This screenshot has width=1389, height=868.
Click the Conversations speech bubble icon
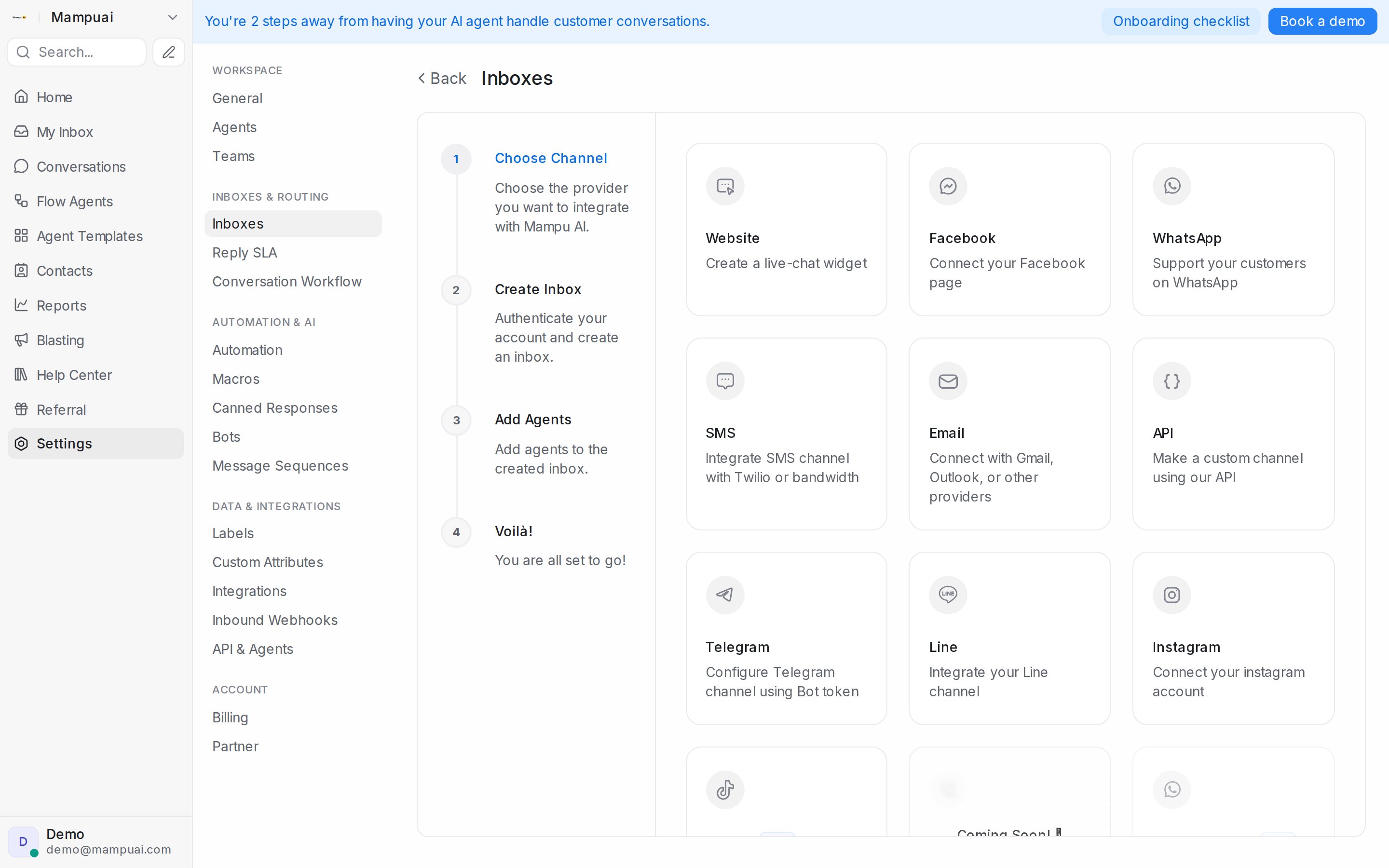tap(21, 166)
